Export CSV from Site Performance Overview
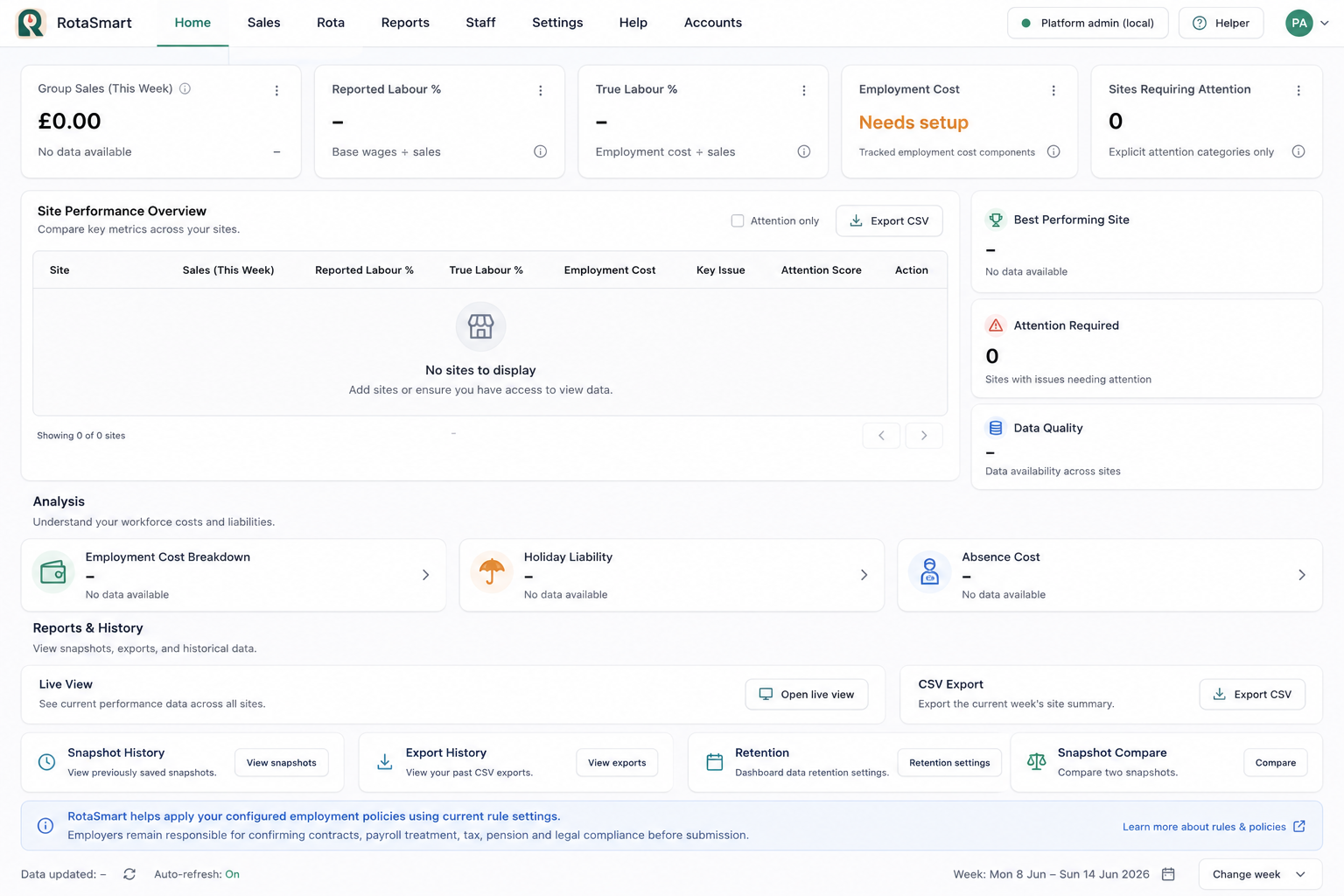1344x896 pixels. pos(889,220)
